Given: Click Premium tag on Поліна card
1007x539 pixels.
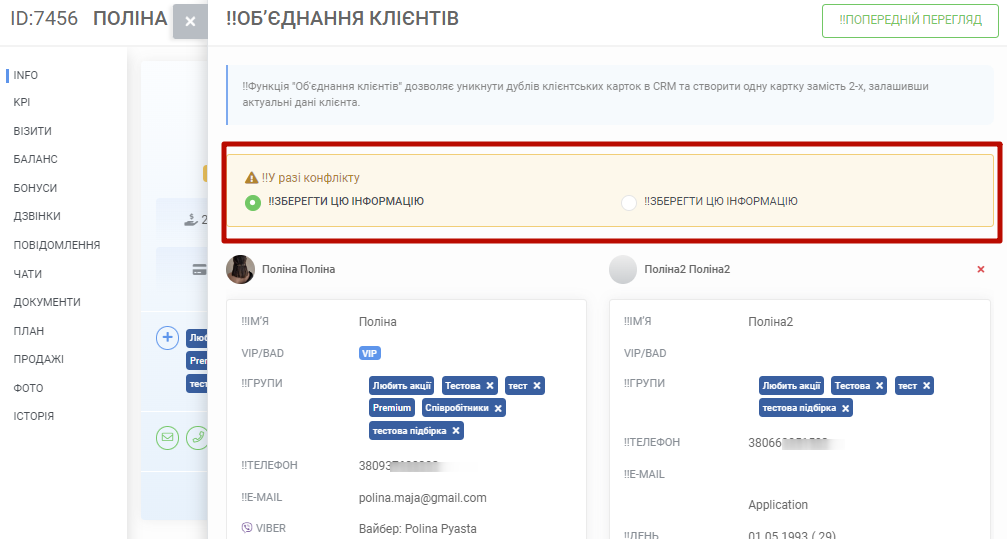Looking at the screenshot, I should coord(392,408).
